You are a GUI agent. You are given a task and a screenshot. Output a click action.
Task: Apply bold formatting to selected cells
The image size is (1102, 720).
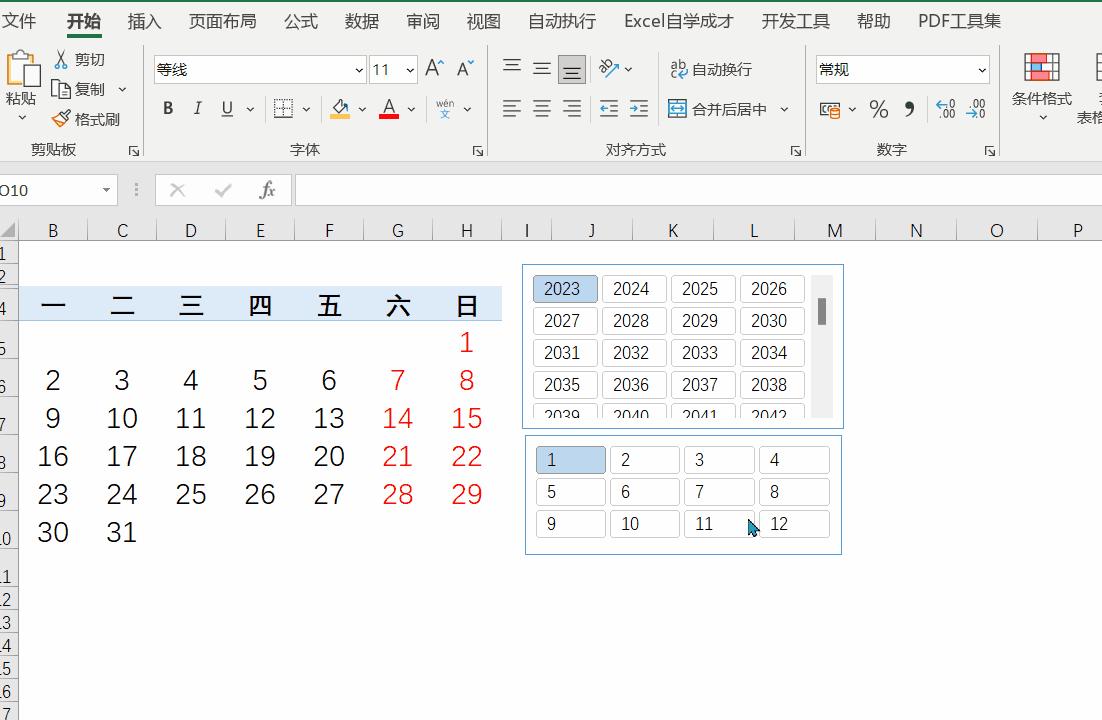pyautogui.click(x=167, y=109)
